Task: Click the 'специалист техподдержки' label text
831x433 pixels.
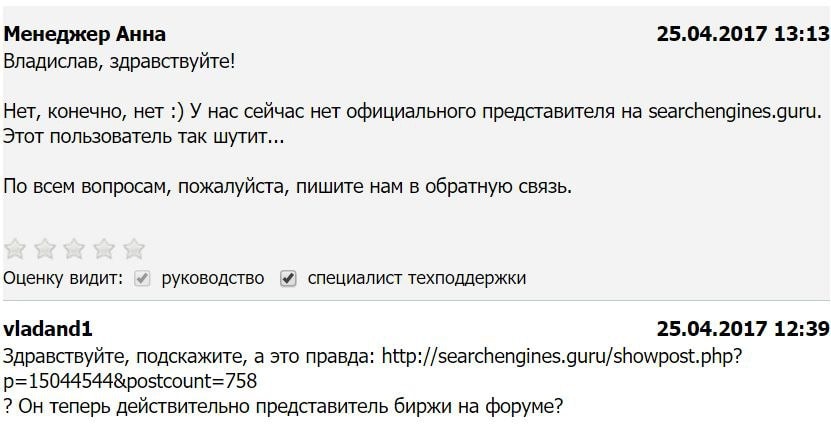Action: pos(416,279)
